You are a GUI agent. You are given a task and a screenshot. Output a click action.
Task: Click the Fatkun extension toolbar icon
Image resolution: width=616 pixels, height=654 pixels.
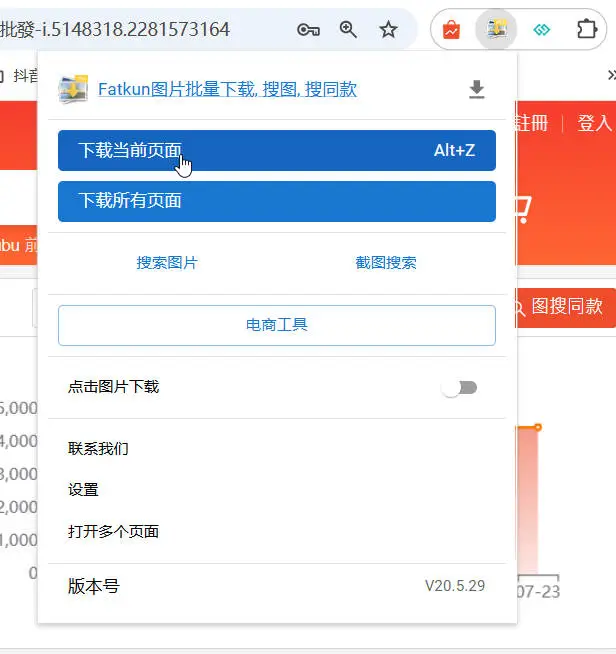pyautogui.click(x=496, y=30)
